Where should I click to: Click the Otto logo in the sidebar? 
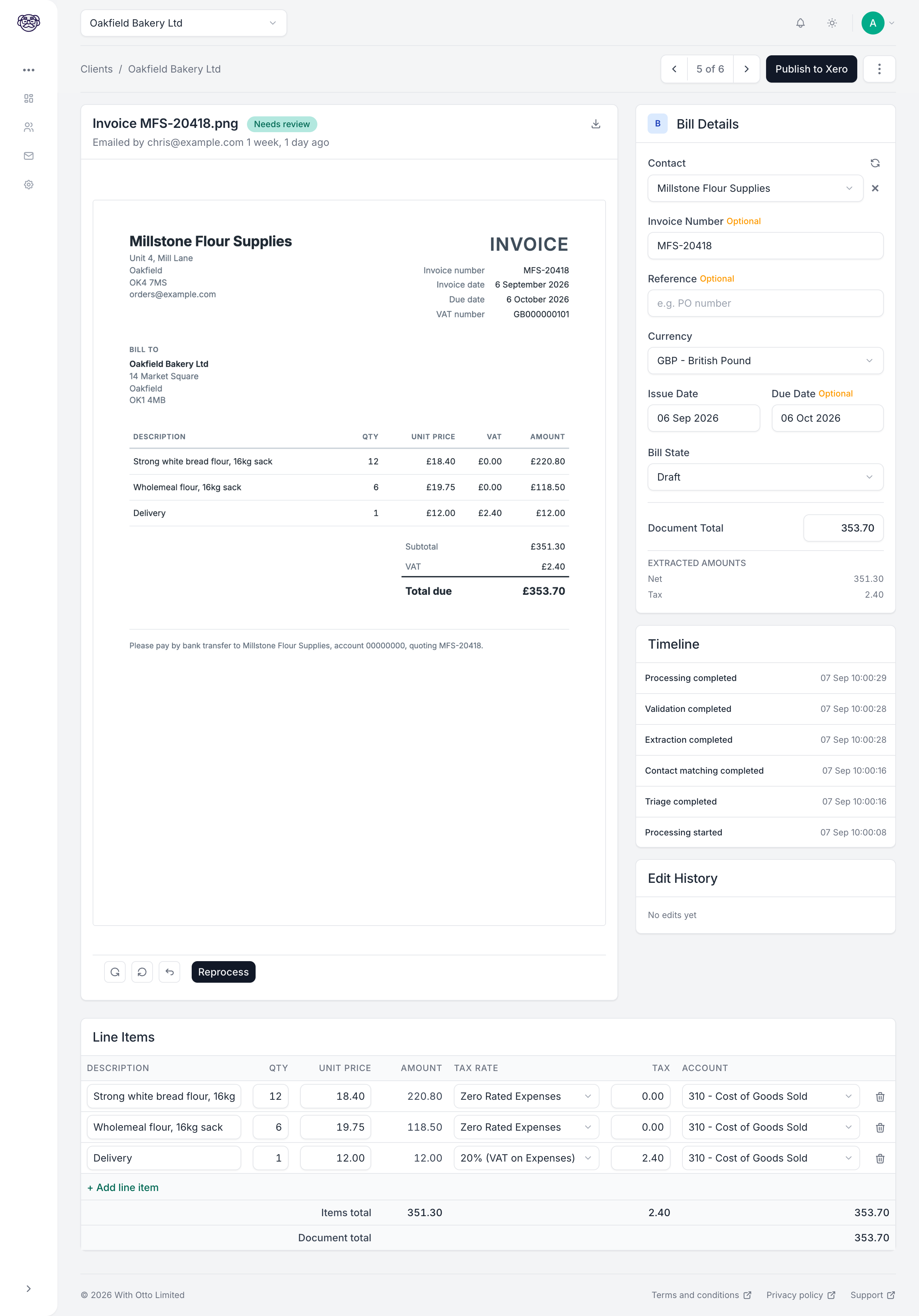pos(29,23)
